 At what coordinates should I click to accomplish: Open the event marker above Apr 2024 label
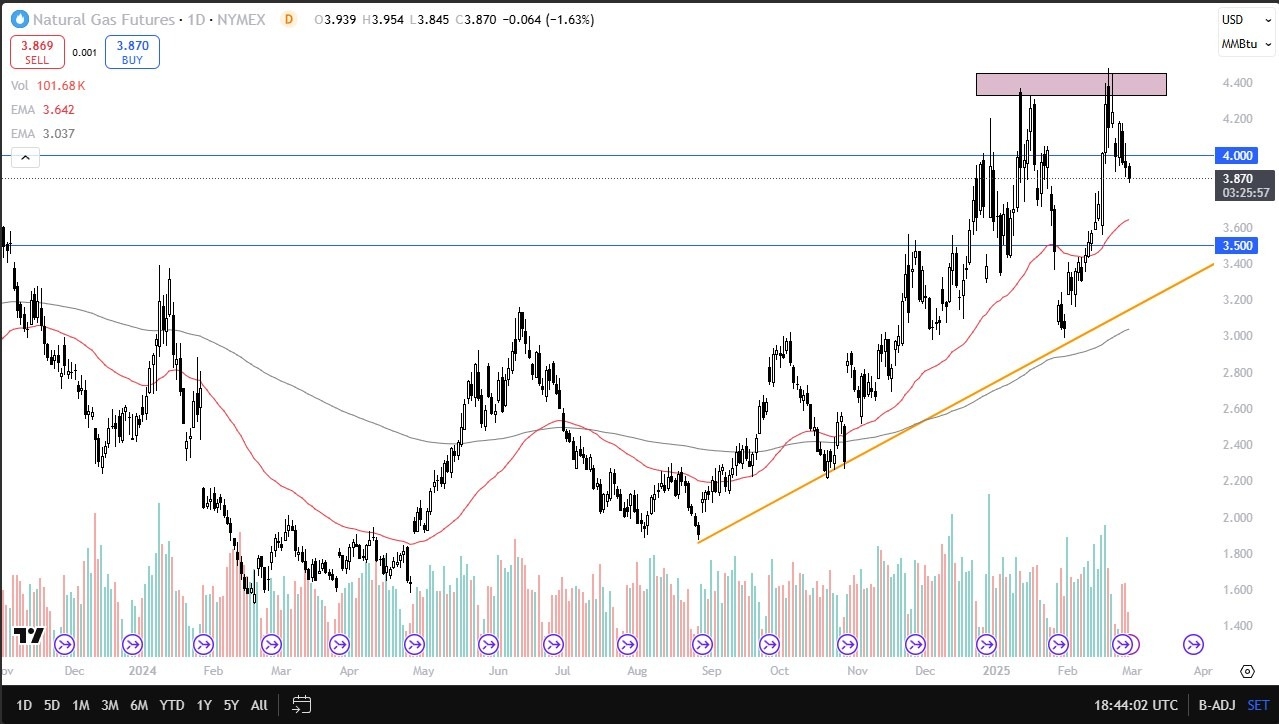pyautogui.click(x=339, y=644)
